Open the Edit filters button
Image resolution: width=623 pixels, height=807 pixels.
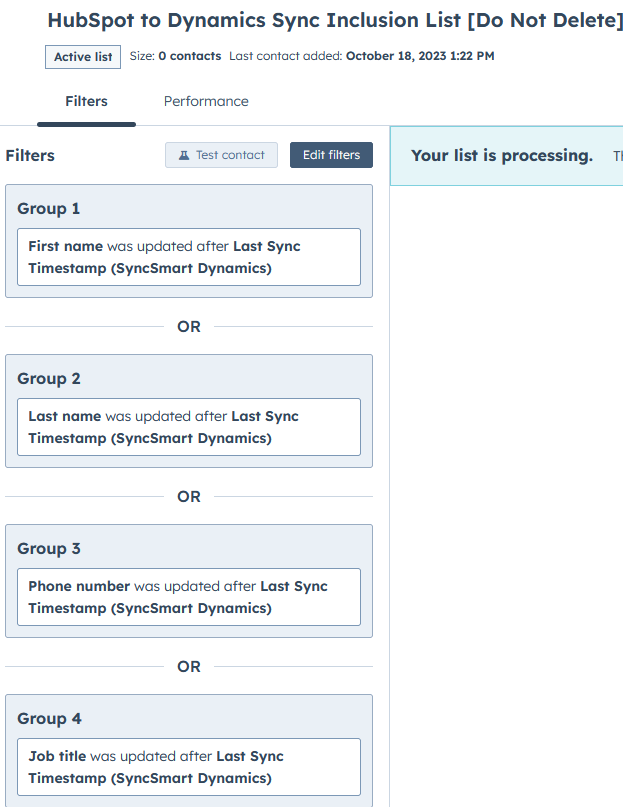click(331, 155)
